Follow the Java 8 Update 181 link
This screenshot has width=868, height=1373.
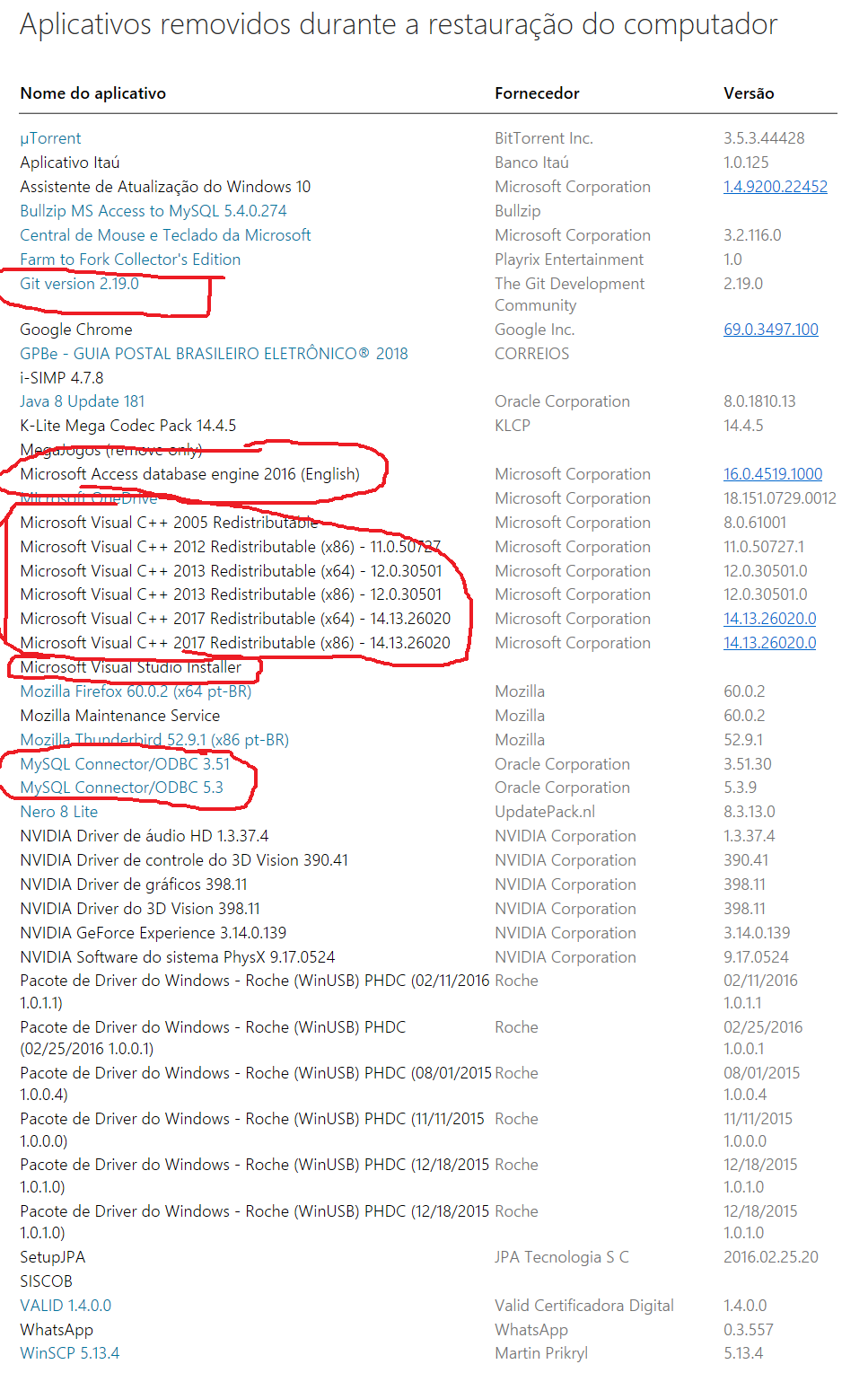(82, 401)
